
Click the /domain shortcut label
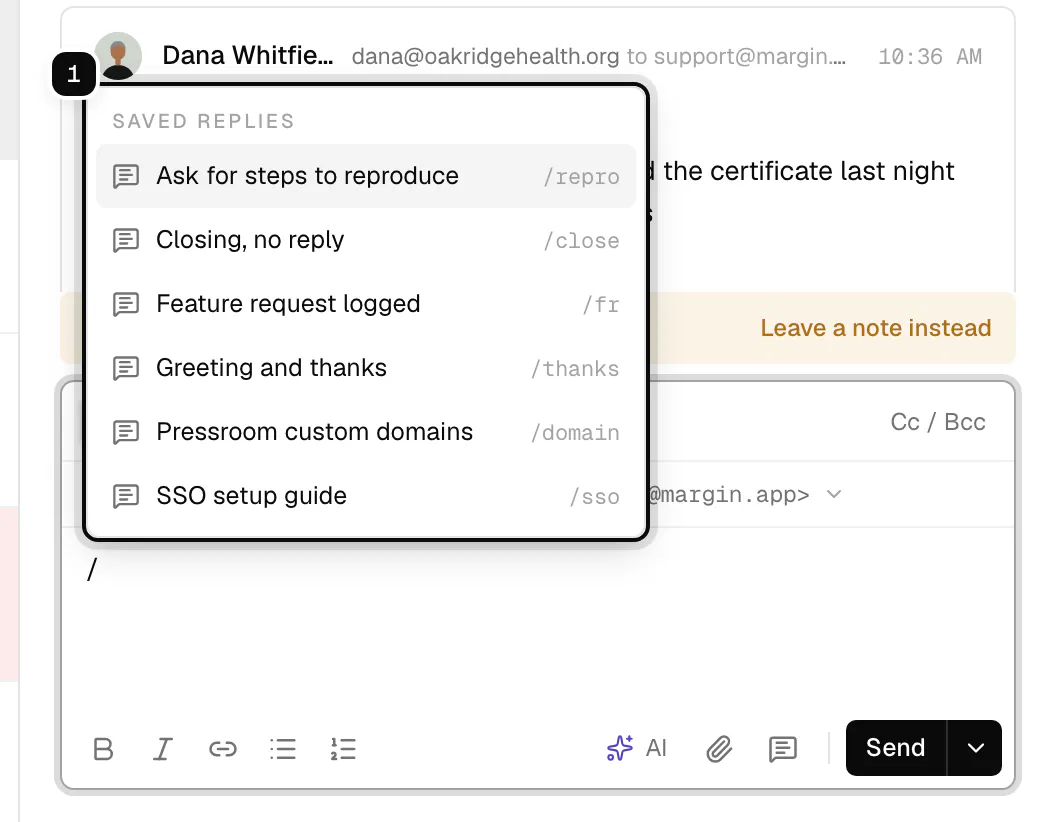575,432
